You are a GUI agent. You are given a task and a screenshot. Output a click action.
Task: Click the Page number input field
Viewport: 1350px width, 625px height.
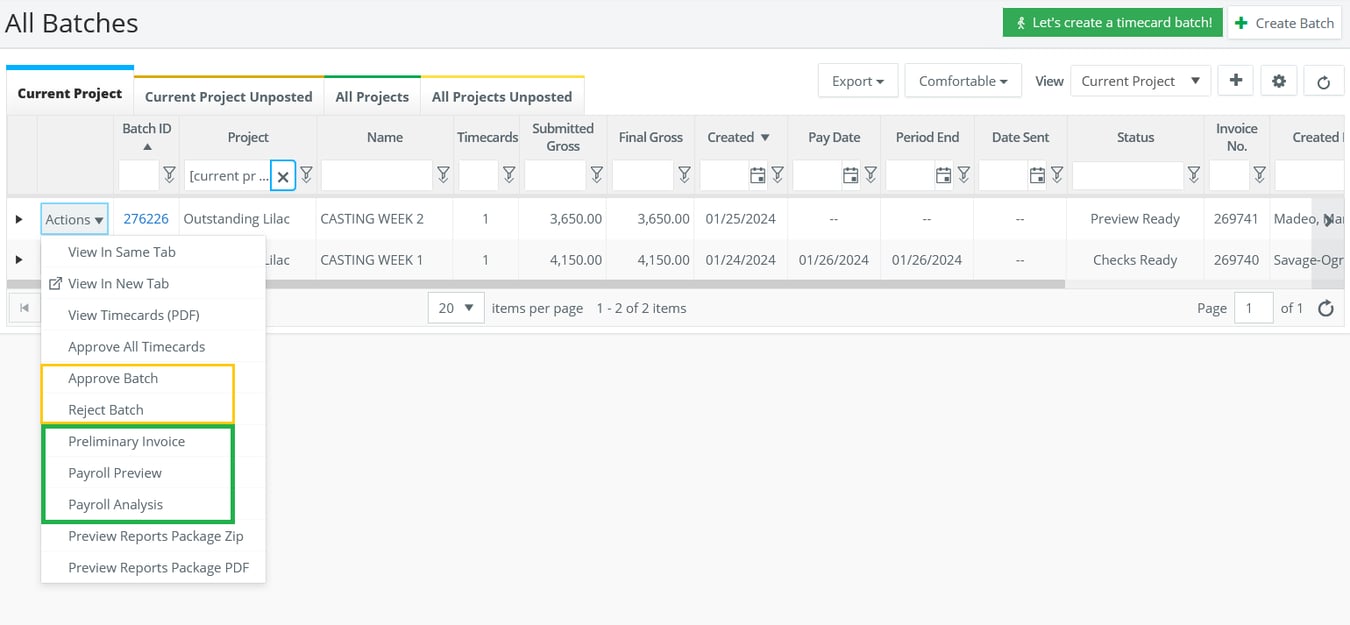[x=1253, y=308]
